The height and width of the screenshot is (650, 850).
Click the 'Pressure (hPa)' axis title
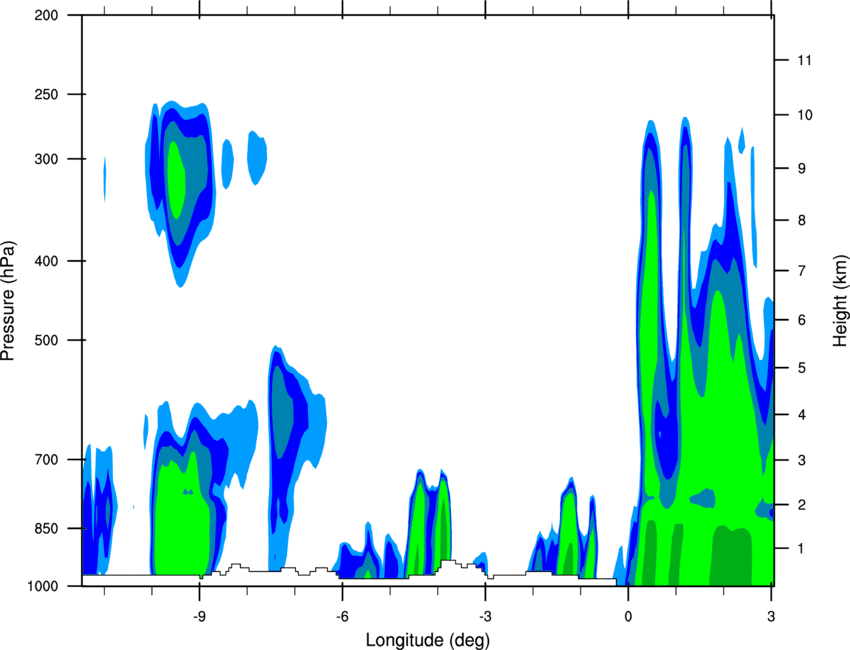[8, 301]
